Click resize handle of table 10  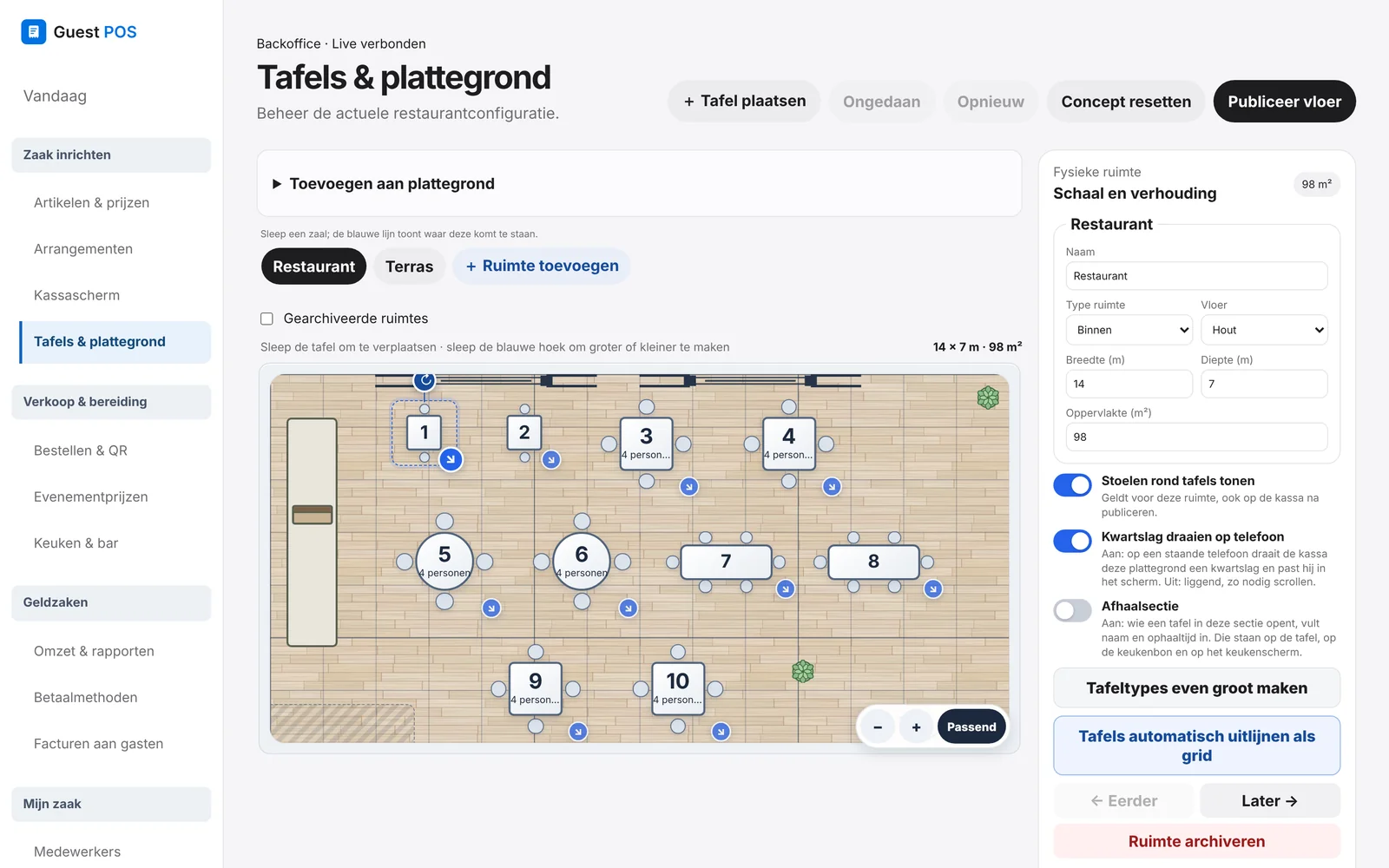click(x=721, y=732)
